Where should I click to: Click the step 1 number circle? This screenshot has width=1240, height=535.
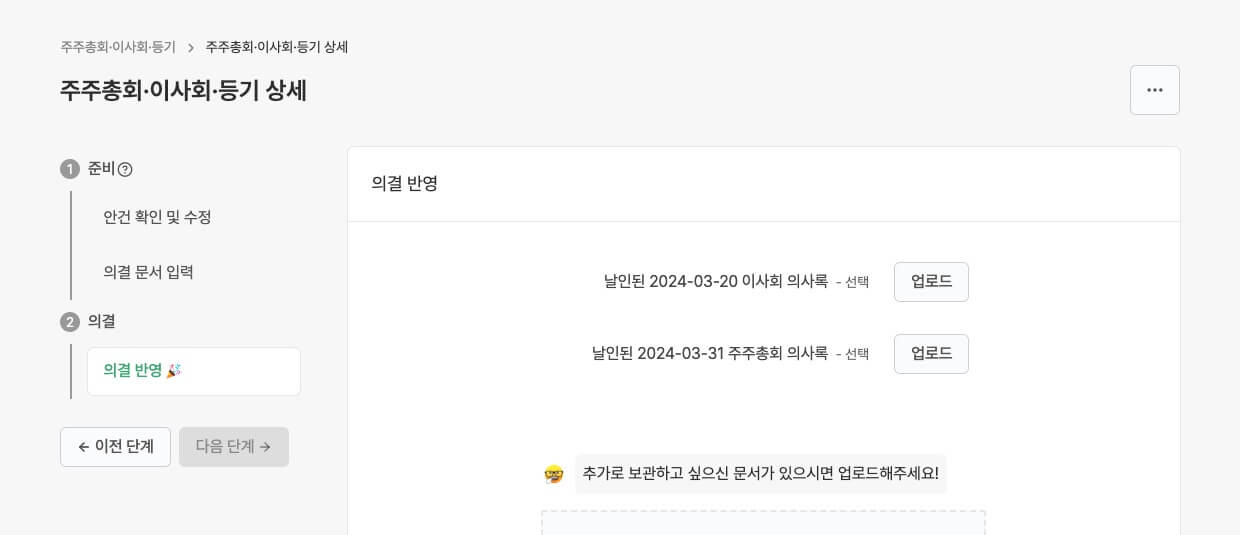(x=70, y=169)
